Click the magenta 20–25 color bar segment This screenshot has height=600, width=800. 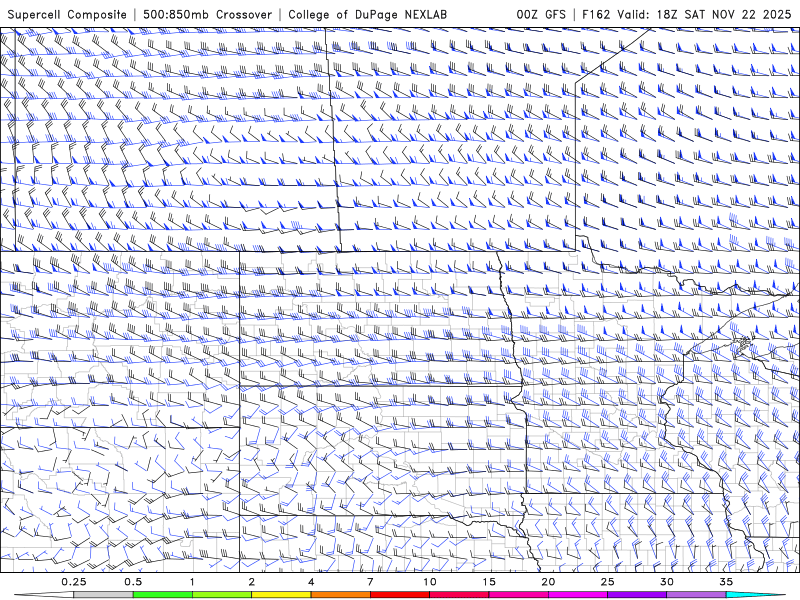tap(578, 595)
